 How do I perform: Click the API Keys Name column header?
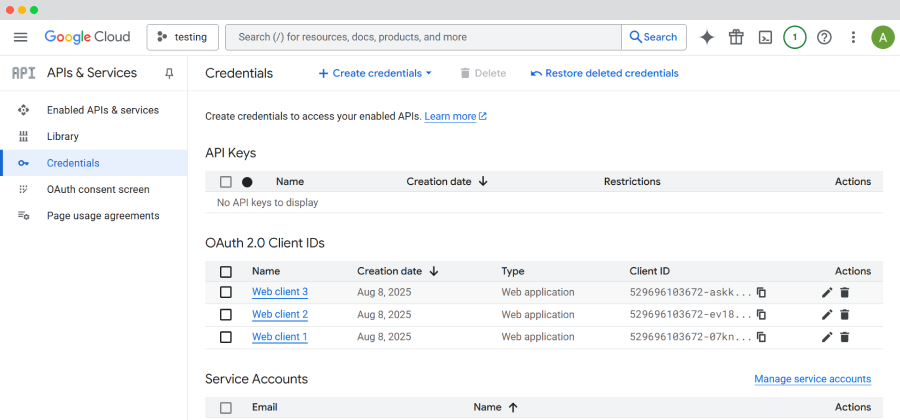click(x=290, y=182)
